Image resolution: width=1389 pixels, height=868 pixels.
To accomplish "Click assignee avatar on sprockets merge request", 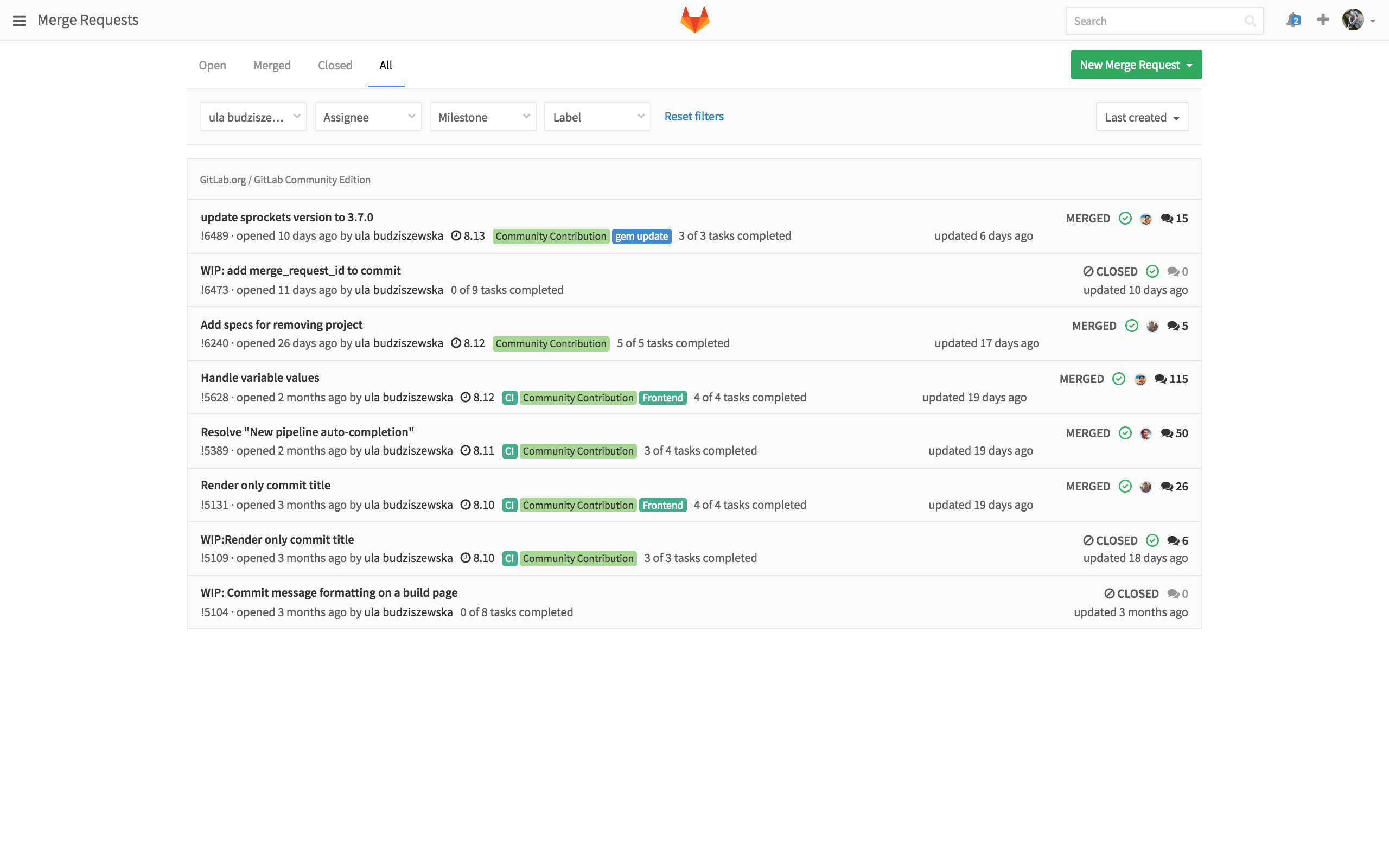I will point(1145,219).
